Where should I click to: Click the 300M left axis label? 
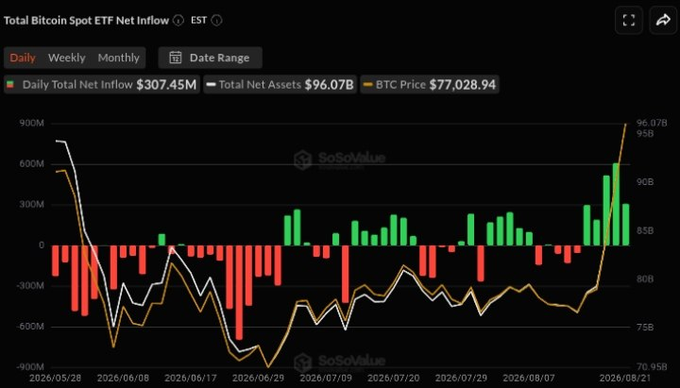click(31, 205)
